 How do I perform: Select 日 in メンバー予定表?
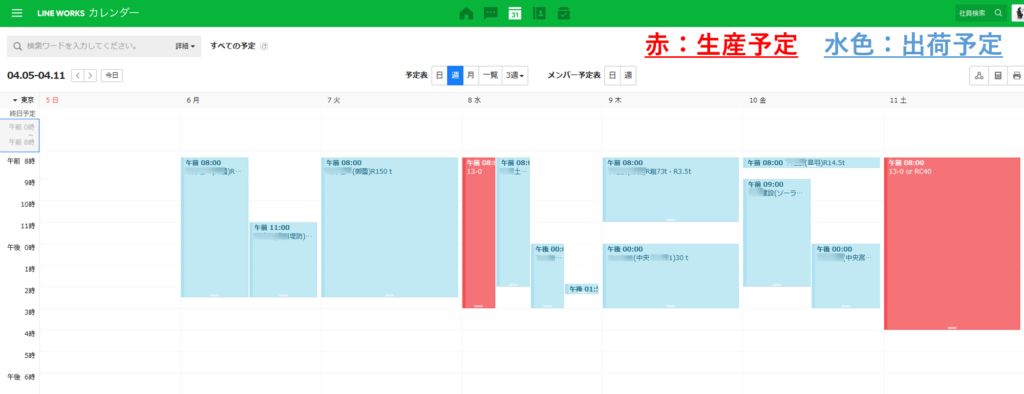point(612,76)
